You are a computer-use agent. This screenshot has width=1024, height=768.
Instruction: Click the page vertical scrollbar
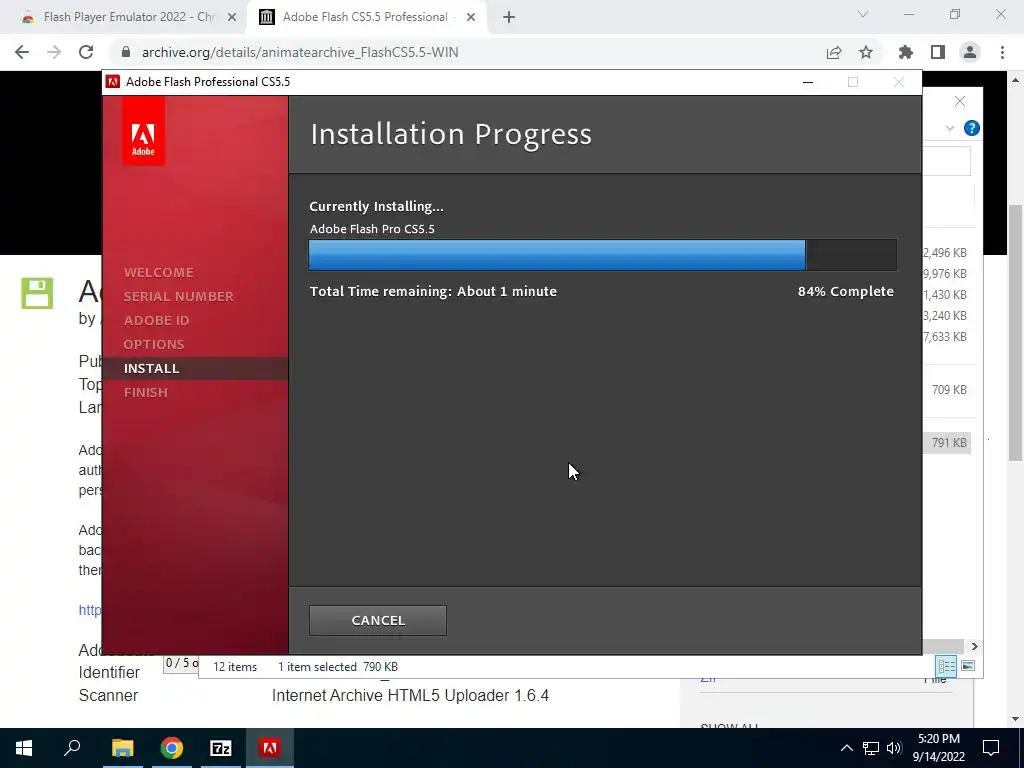1016,333
